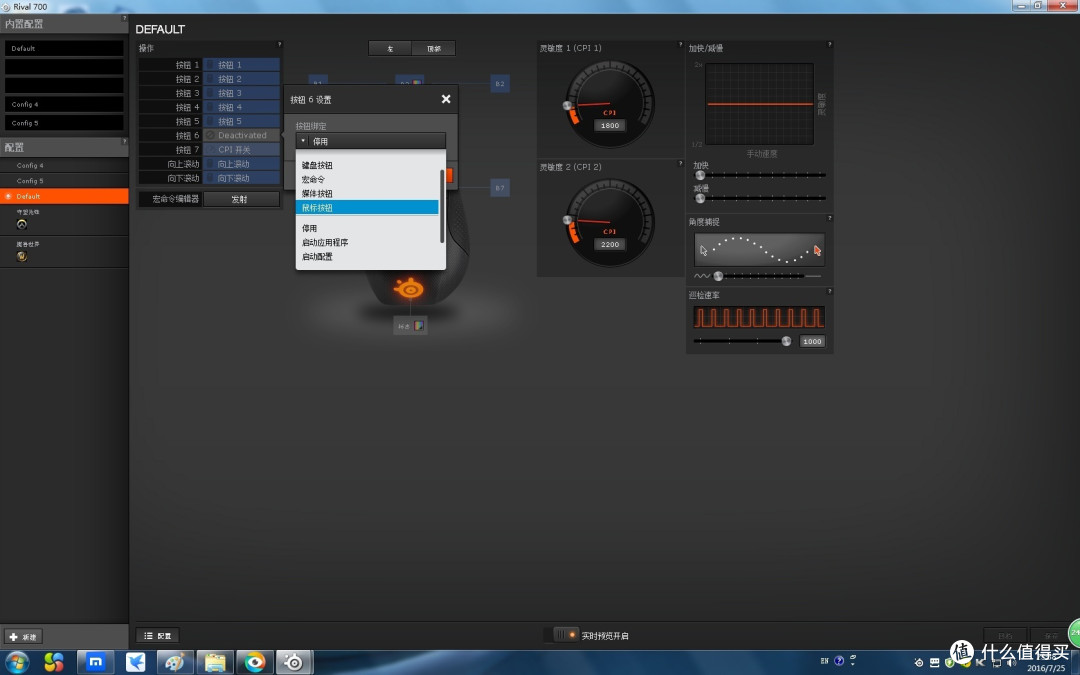1080x675 pixels.
Task: Open the World of Warcraft profile icon
Action: pos(21,256)
